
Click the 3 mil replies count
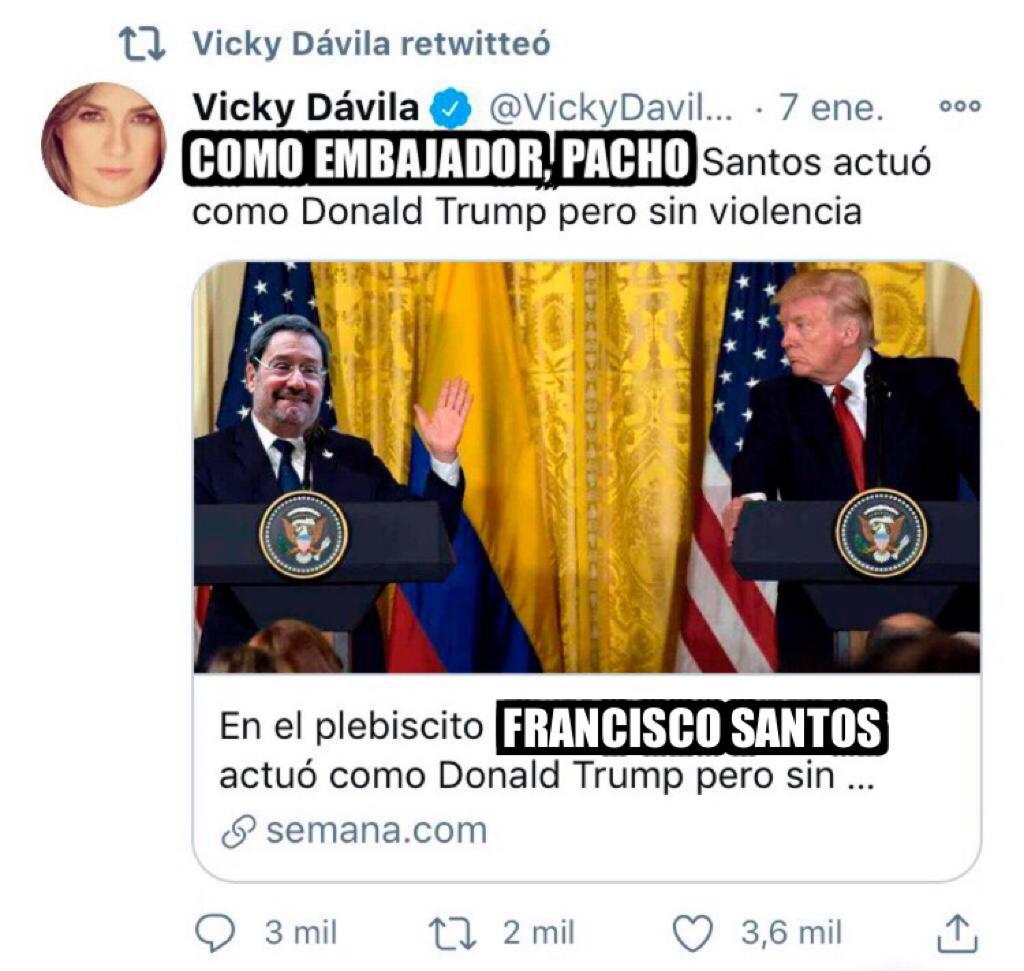click(300, 932)
